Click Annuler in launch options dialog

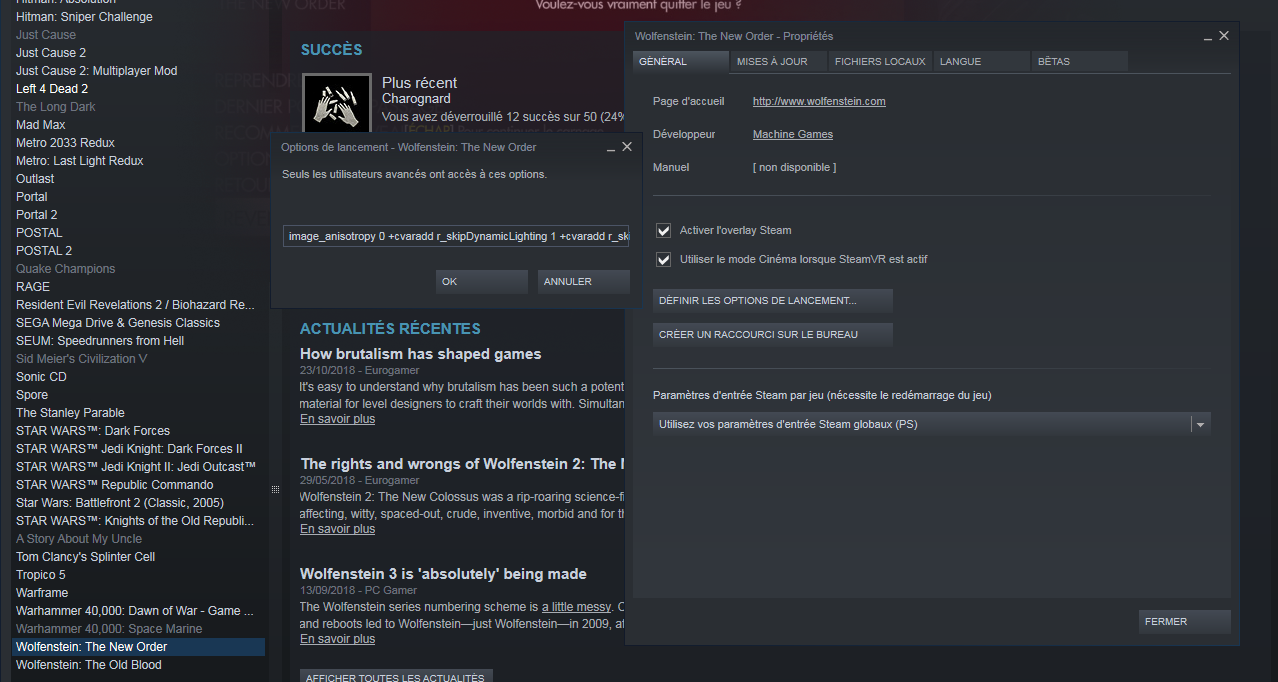coord(583,281)
